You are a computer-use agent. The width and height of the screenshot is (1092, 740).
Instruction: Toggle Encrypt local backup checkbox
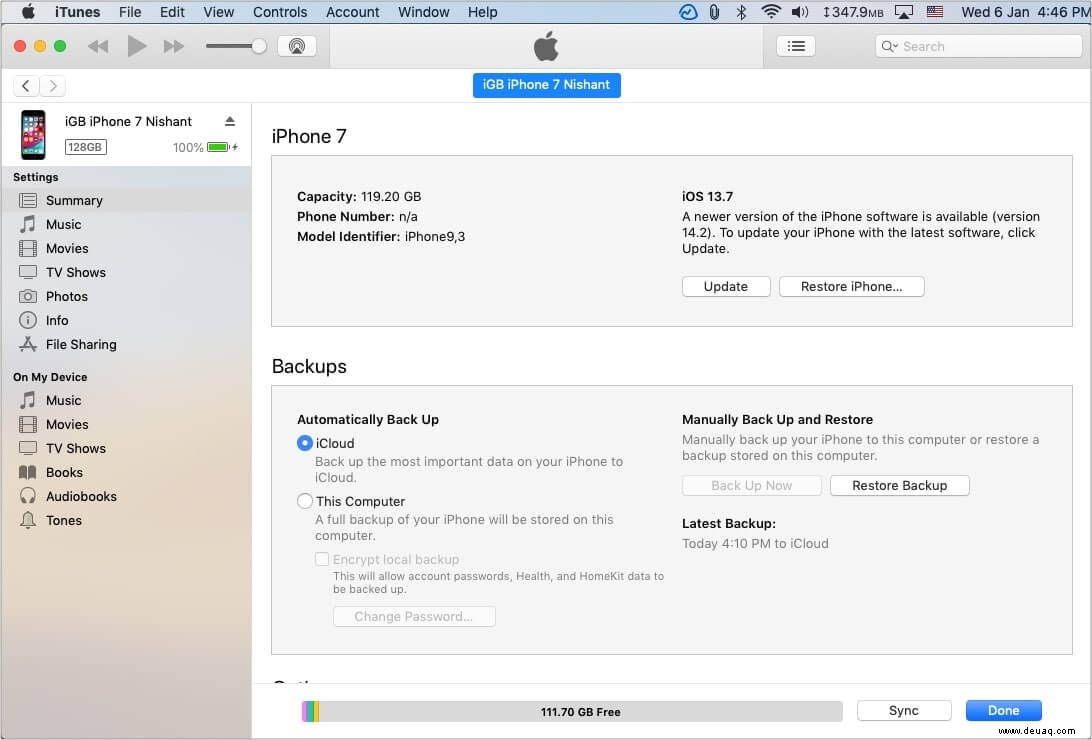(322, 559)
